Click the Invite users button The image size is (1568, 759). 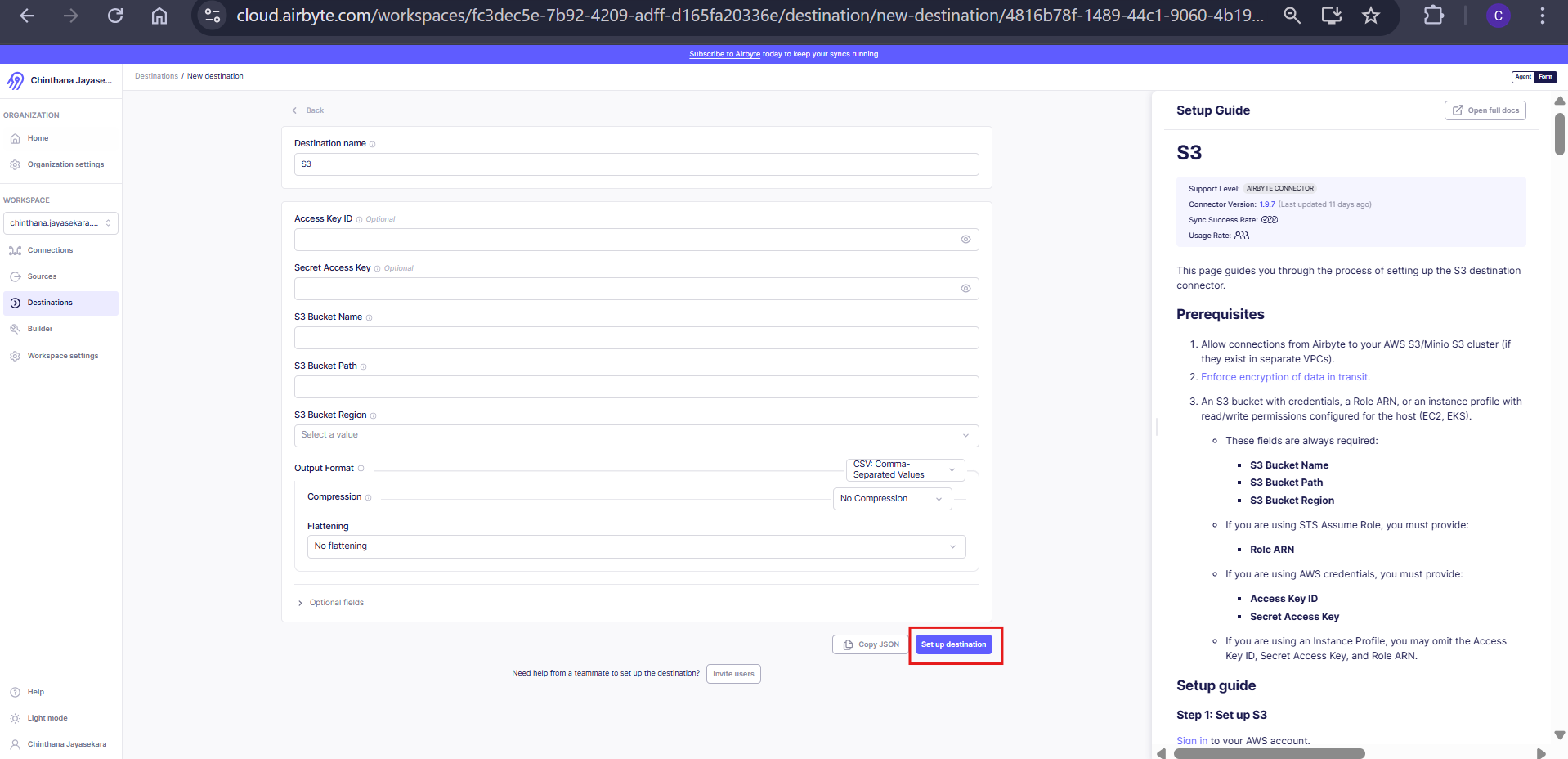(x=733, y=674)
